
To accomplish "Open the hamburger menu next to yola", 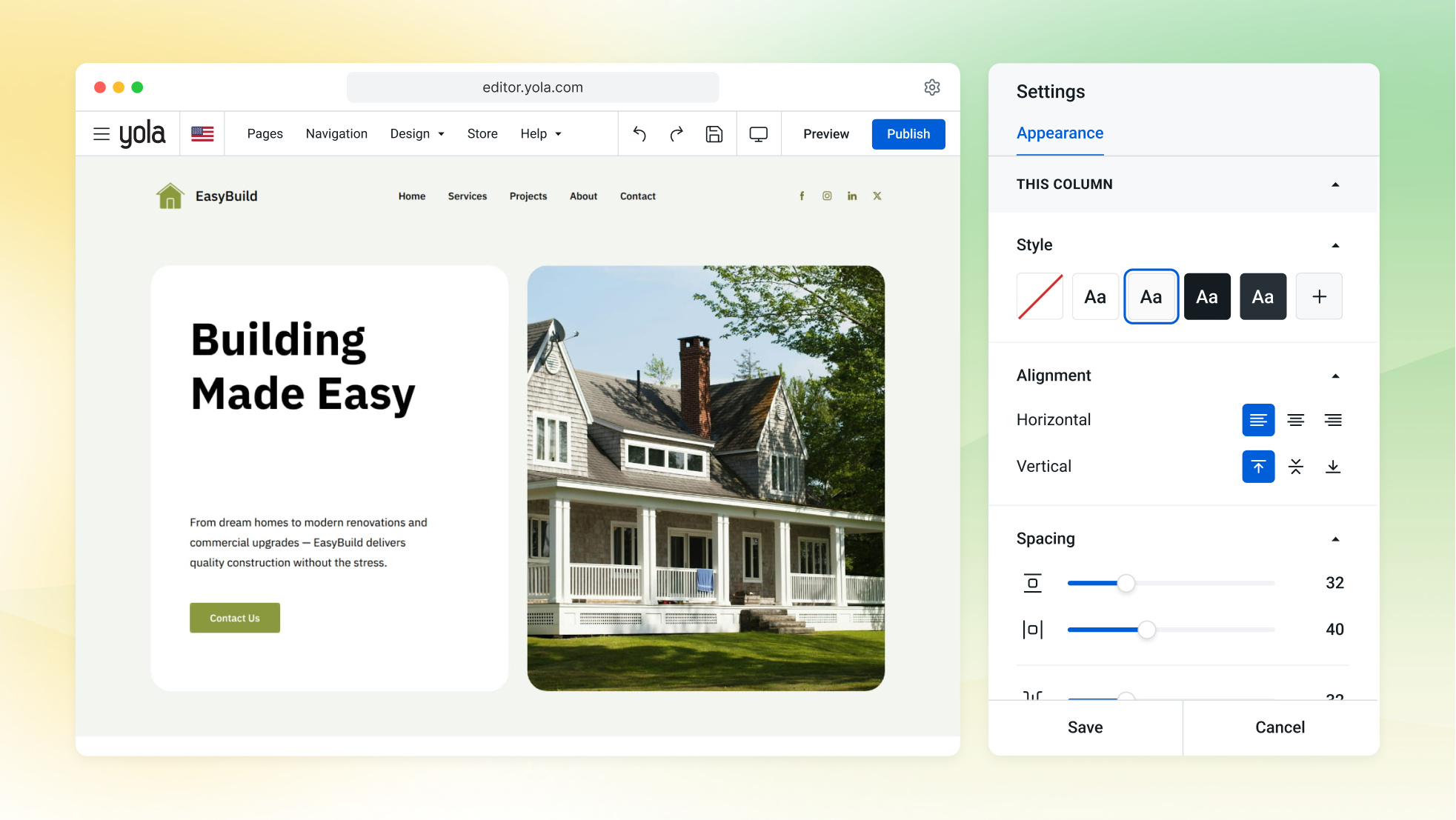I will tap(102, 134).
